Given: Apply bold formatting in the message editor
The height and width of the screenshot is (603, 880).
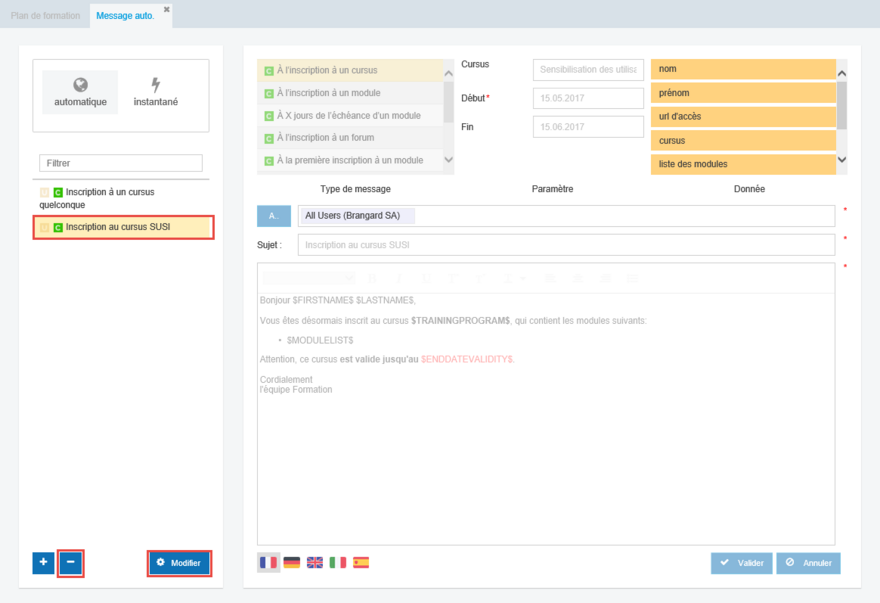Looking at the screenshot, I should [x=371, y=278].
